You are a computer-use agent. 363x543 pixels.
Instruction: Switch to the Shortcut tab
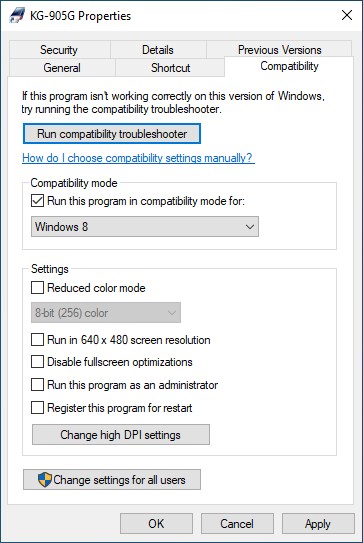[170, 68]
